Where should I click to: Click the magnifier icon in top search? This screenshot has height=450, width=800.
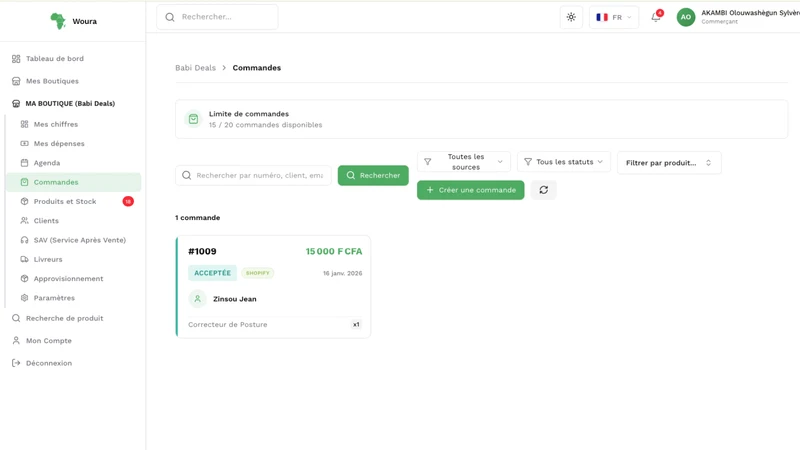click(x=170, y=17)
